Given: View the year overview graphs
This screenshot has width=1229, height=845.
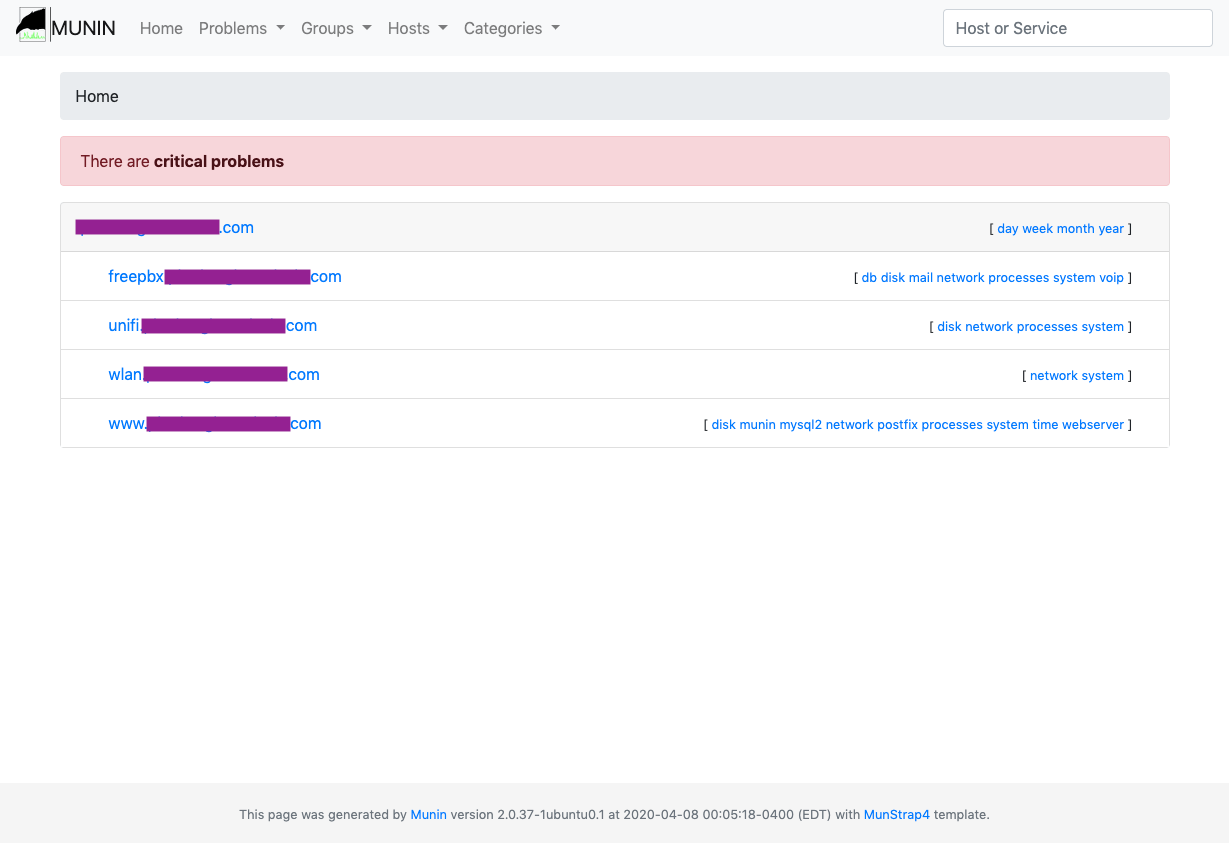Looking at the screenshot, I should tap(1111, 229).
